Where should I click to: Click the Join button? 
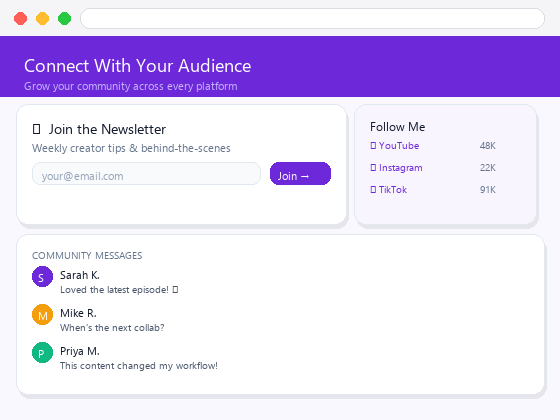tap(300, 174)
